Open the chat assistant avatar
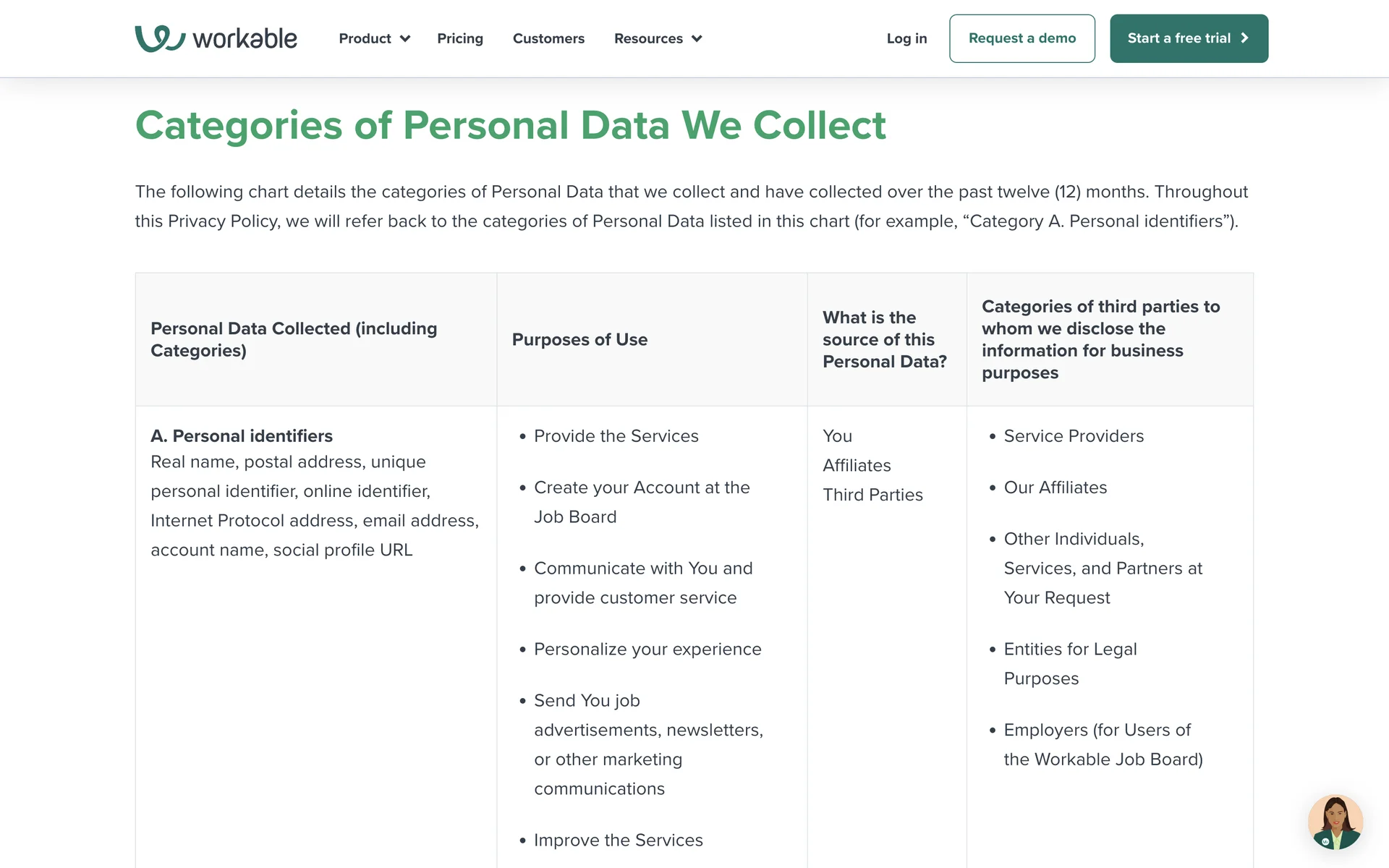This screenshot has height=868, width=1389. 1335,822
